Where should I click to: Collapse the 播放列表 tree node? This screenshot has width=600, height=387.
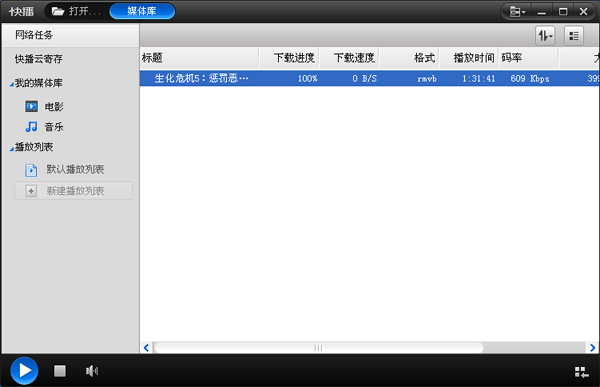point(11,148)
